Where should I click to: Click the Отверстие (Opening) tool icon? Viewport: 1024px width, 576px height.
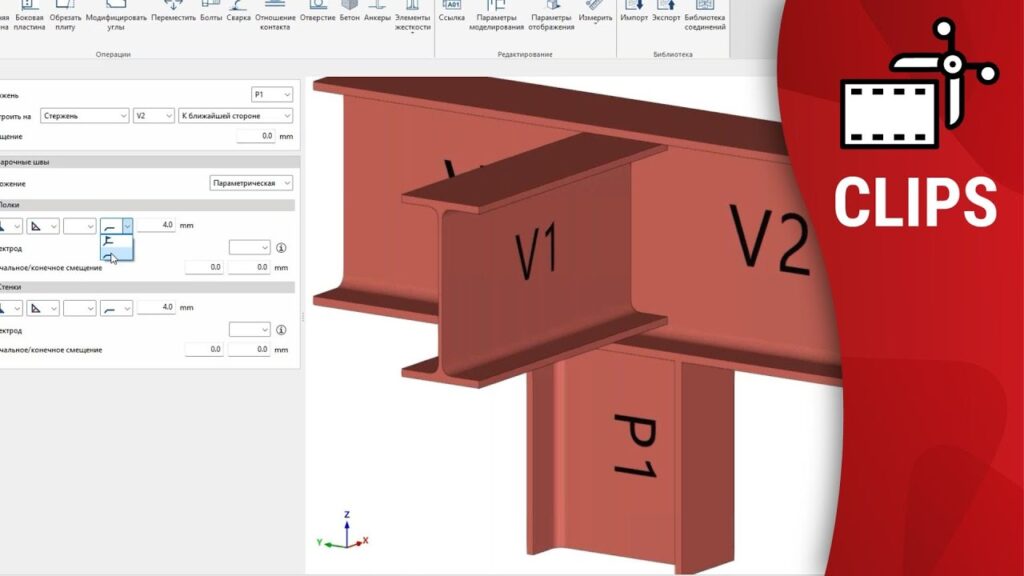pos(316,12)
